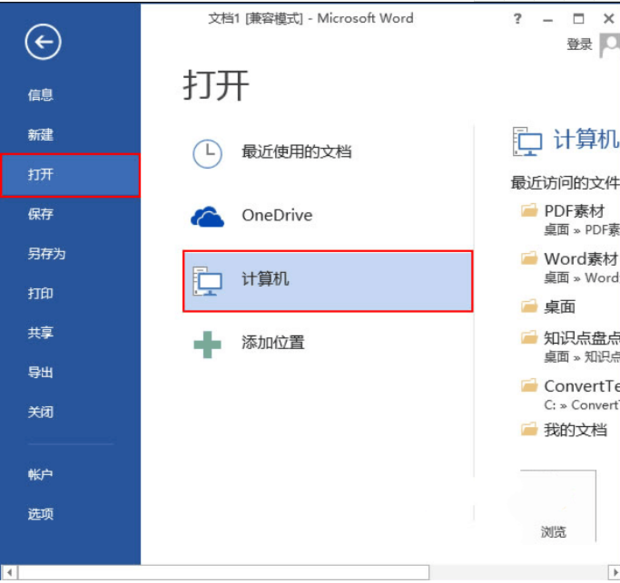
Task: Minimize the Word window
Action: (x=548, y=19)
